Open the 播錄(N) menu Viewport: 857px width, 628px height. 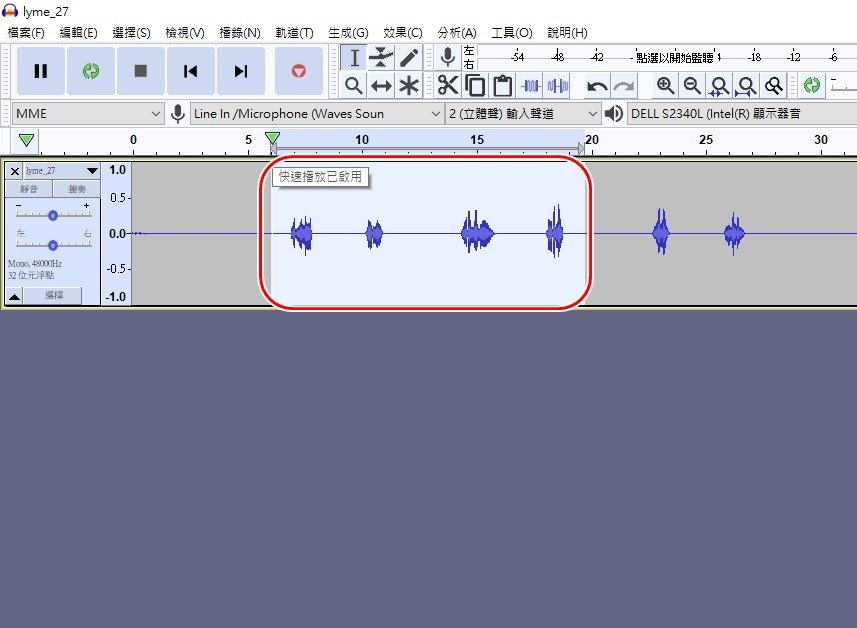(x=239, y=33)
